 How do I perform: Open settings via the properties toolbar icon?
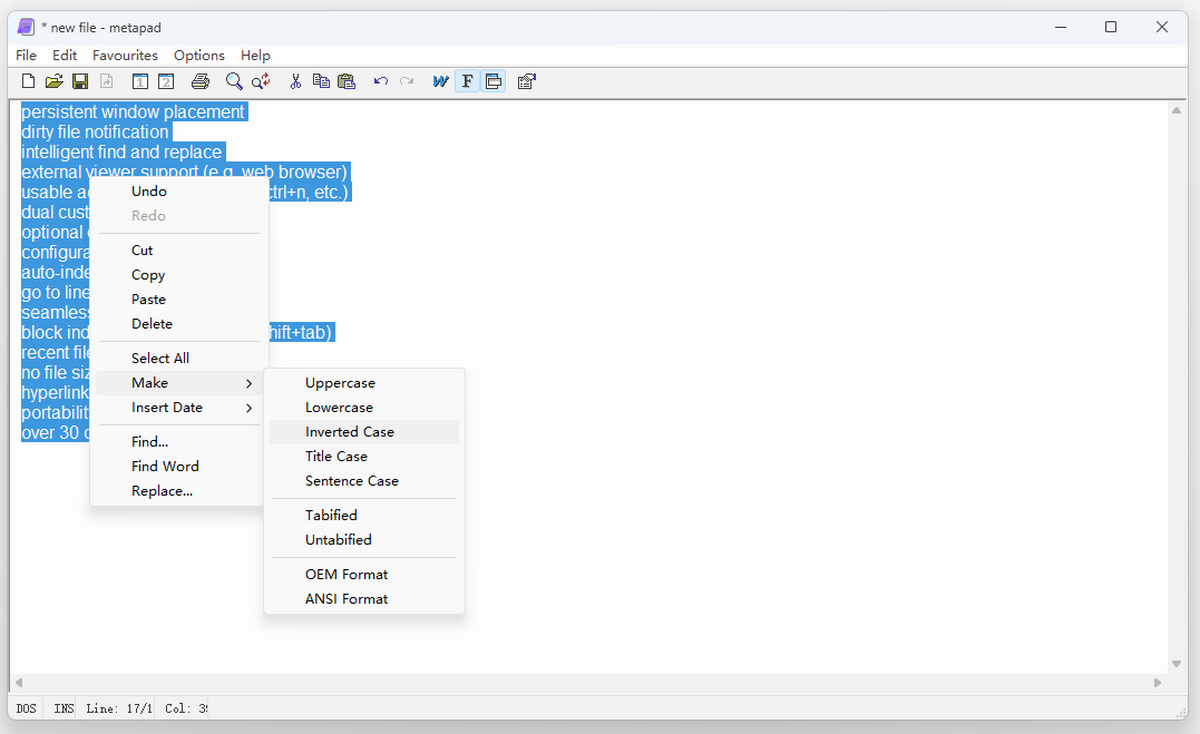[x=527, y=82]
